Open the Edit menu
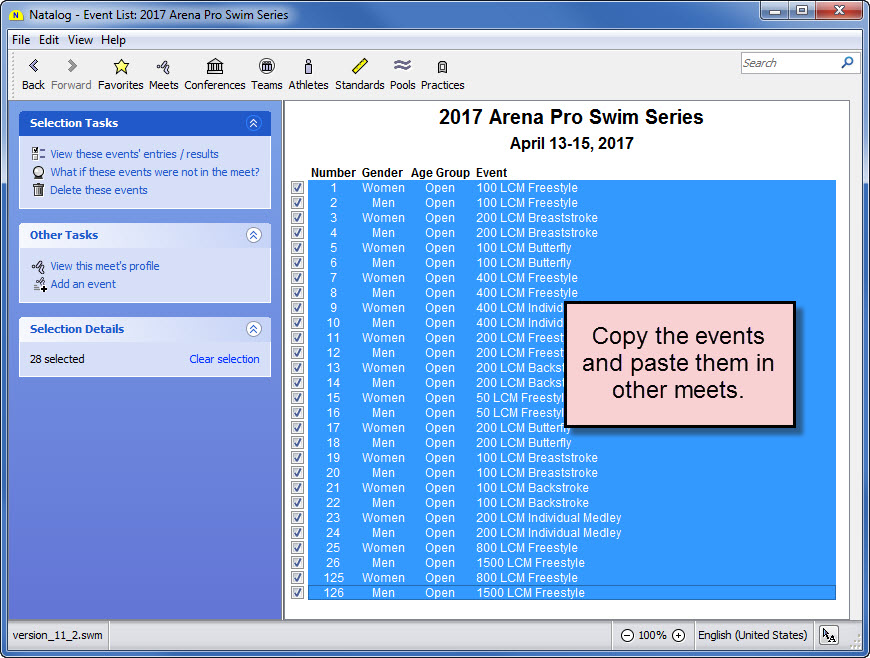Viewport: 870px width, 658px height. pos(49,40)
